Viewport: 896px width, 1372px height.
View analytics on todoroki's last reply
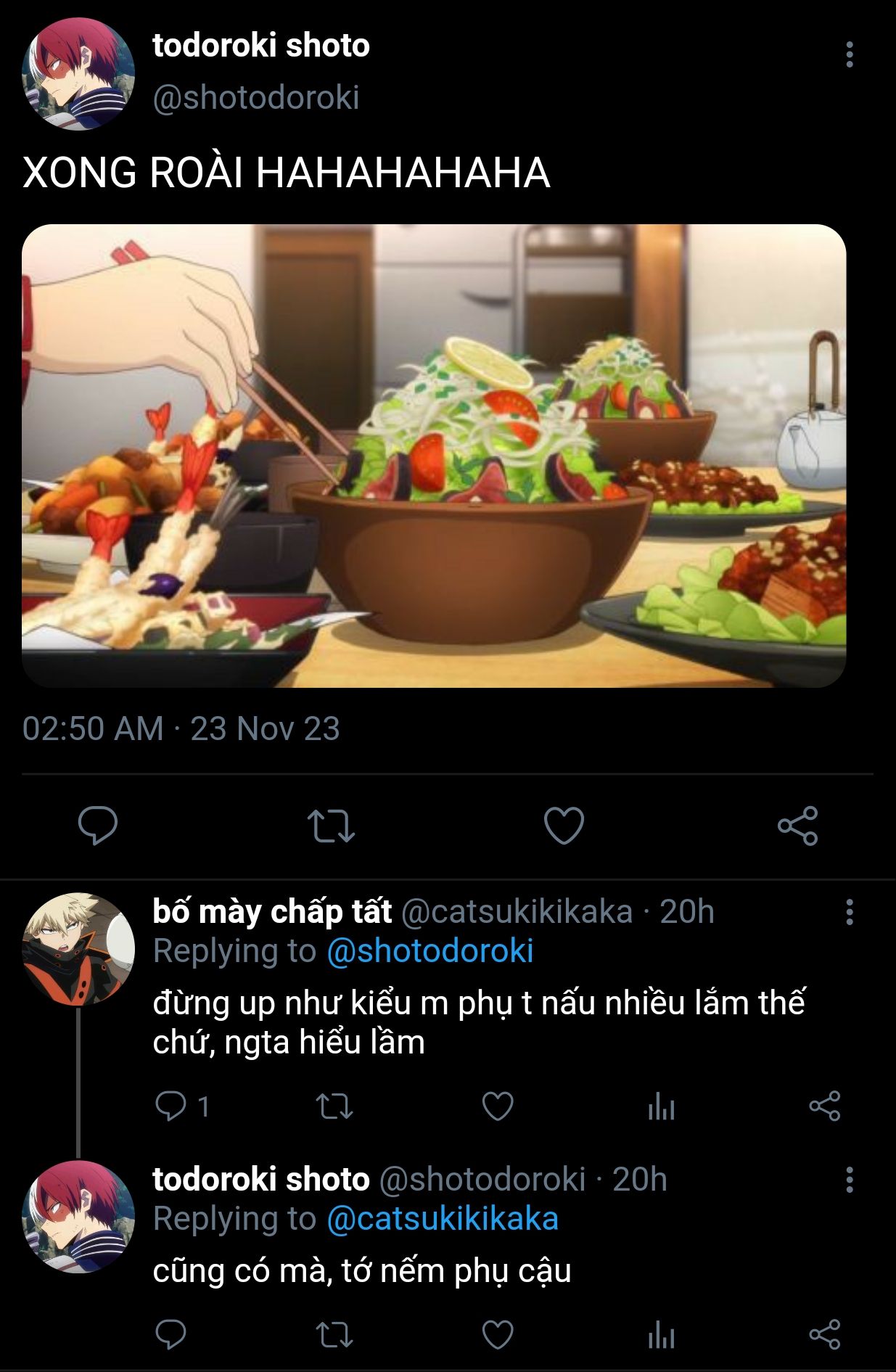point(661,1335)
